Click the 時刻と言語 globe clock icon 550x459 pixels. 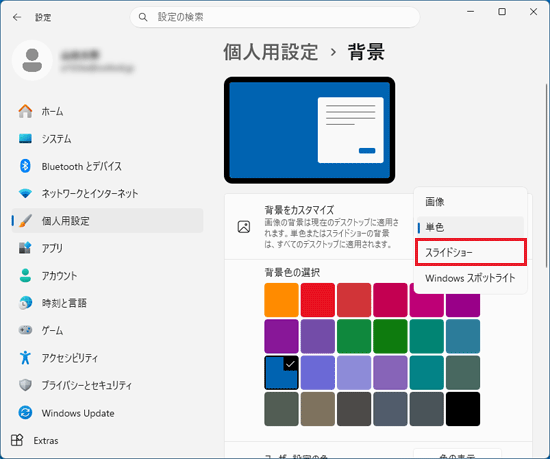[25, 303]
